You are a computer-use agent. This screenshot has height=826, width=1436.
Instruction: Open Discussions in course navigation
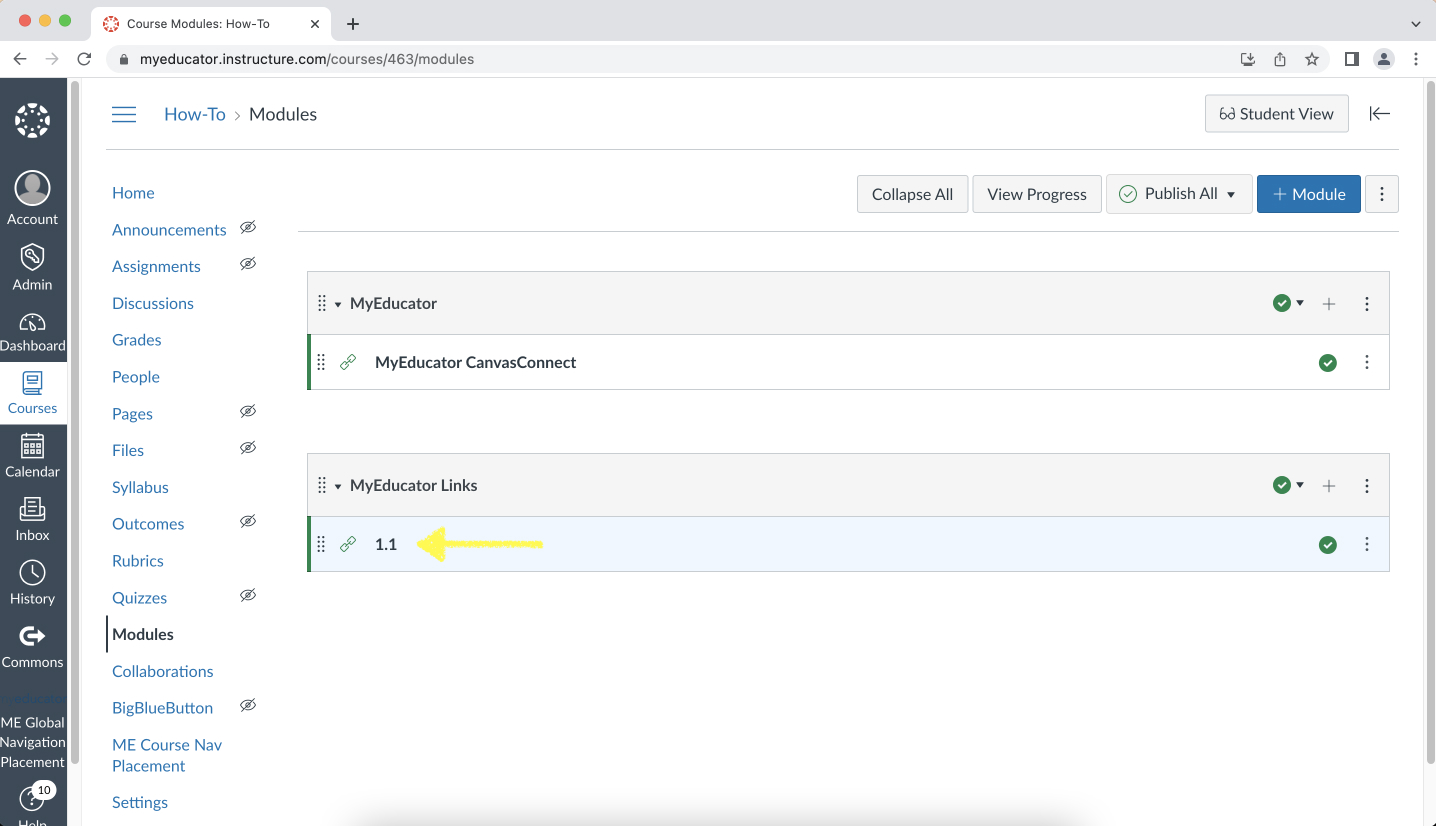tap(153, 303)
